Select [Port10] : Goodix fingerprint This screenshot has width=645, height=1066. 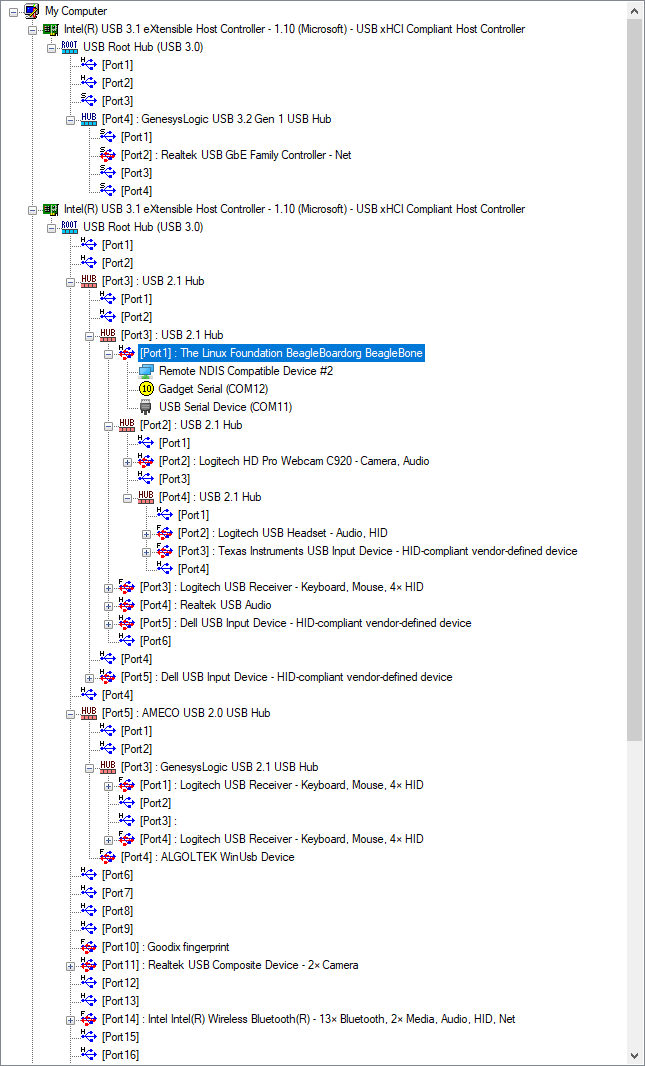click(165, 947)
